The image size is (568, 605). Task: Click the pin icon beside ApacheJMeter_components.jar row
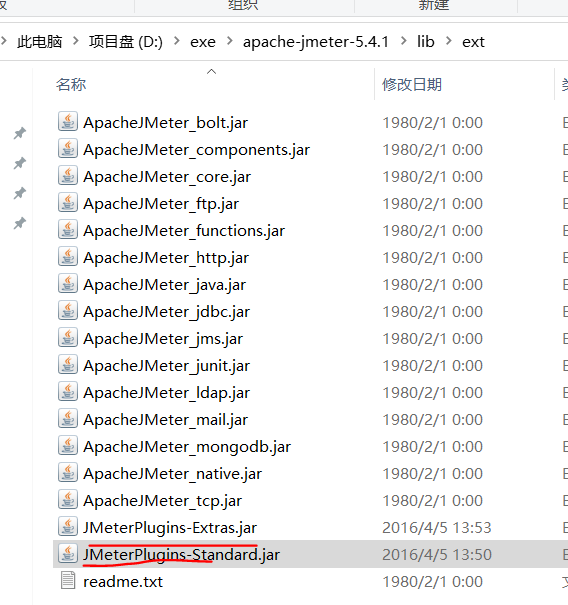pos(20,163)
